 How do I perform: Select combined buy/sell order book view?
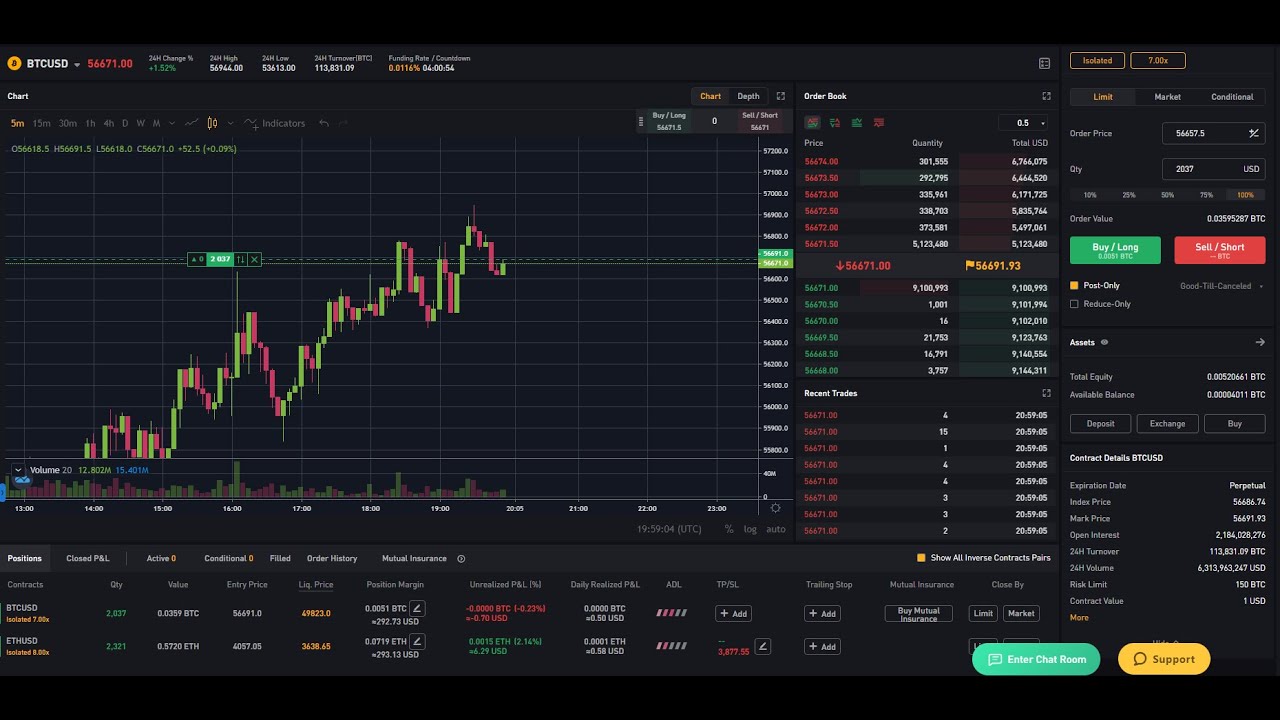(812, 123)
